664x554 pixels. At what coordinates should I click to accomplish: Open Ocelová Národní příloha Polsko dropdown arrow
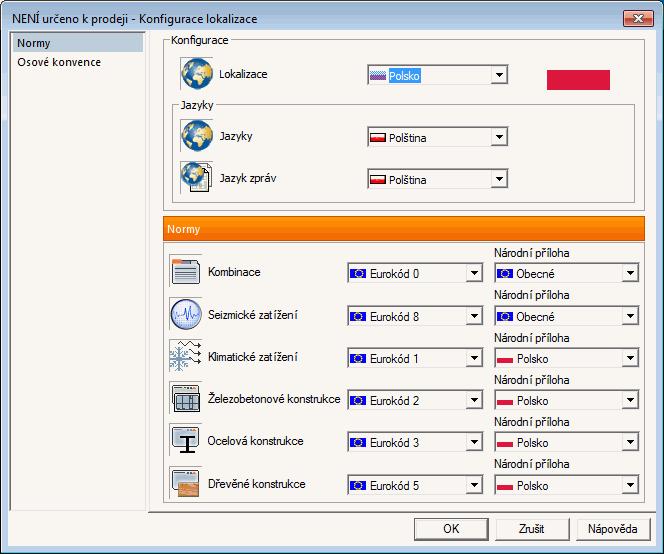point(630,442)
